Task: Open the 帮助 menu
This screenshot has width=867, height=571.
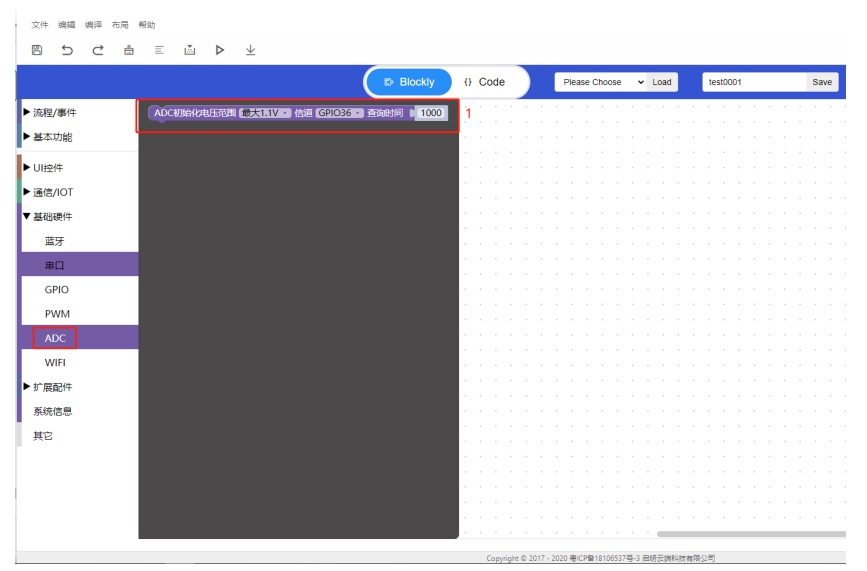Action: [x=147, y=25]
